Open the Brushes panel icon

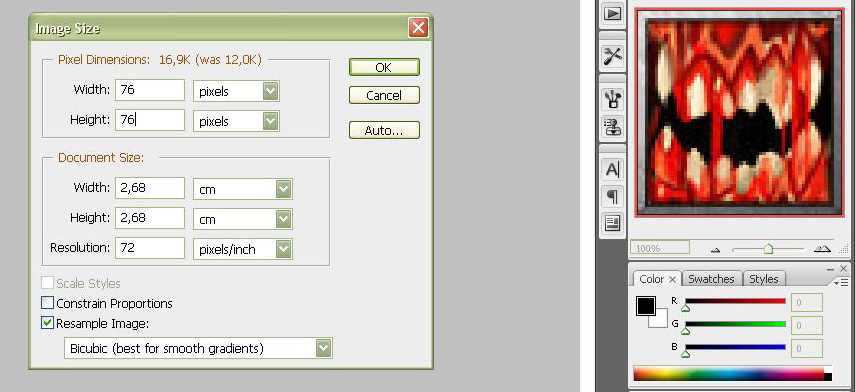pyautogui.click(x=613, y=99)
